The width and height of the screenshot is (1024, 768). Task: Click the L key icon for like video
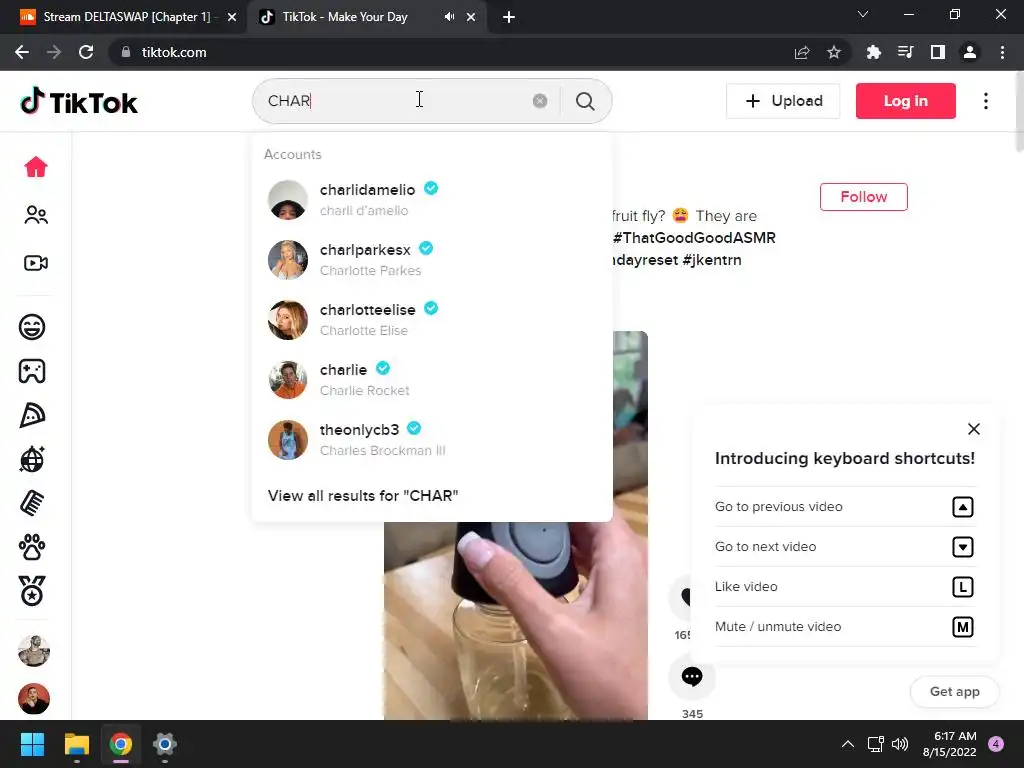pyautogui.click(x=963, y=587)
